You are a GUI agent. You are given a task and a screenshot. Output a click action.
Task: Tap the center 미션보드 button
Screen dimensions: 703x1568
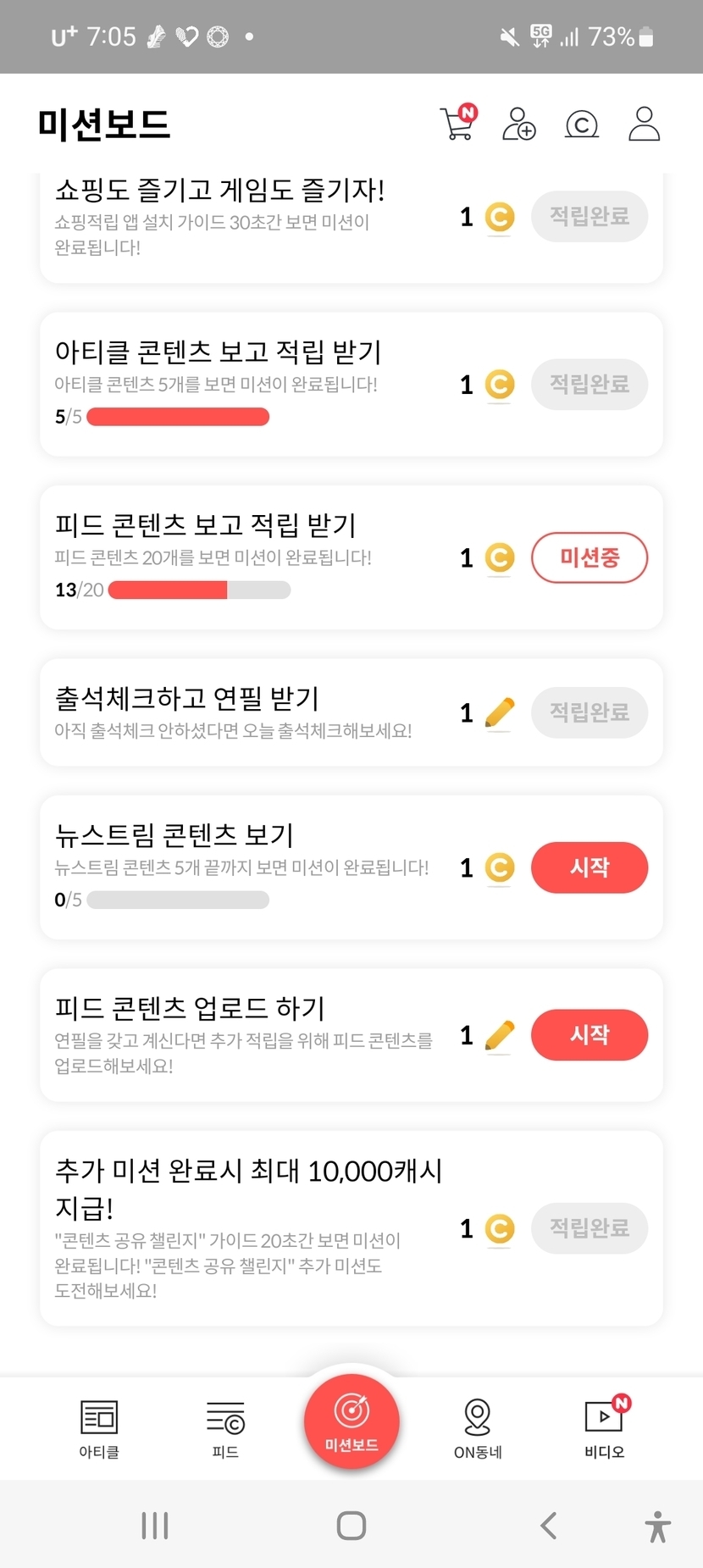point(351,1421)
